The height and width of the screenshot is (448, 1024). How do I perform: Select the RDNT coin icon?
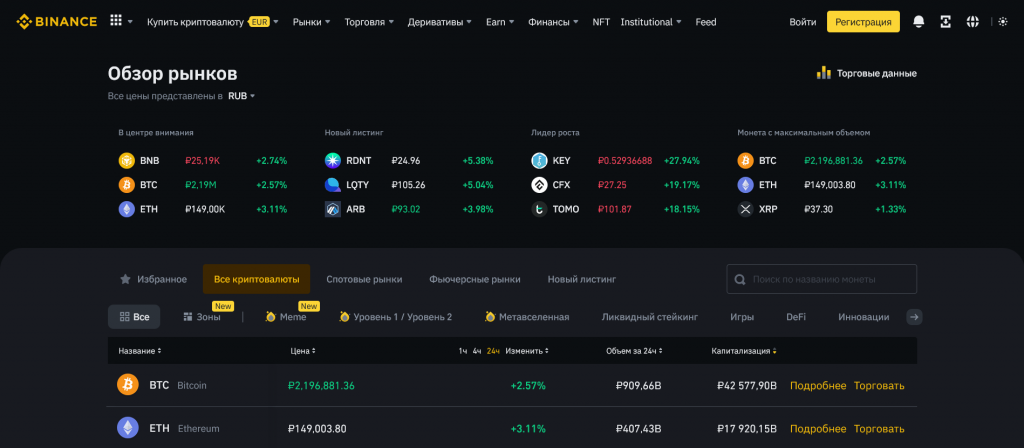coord(332,160)
